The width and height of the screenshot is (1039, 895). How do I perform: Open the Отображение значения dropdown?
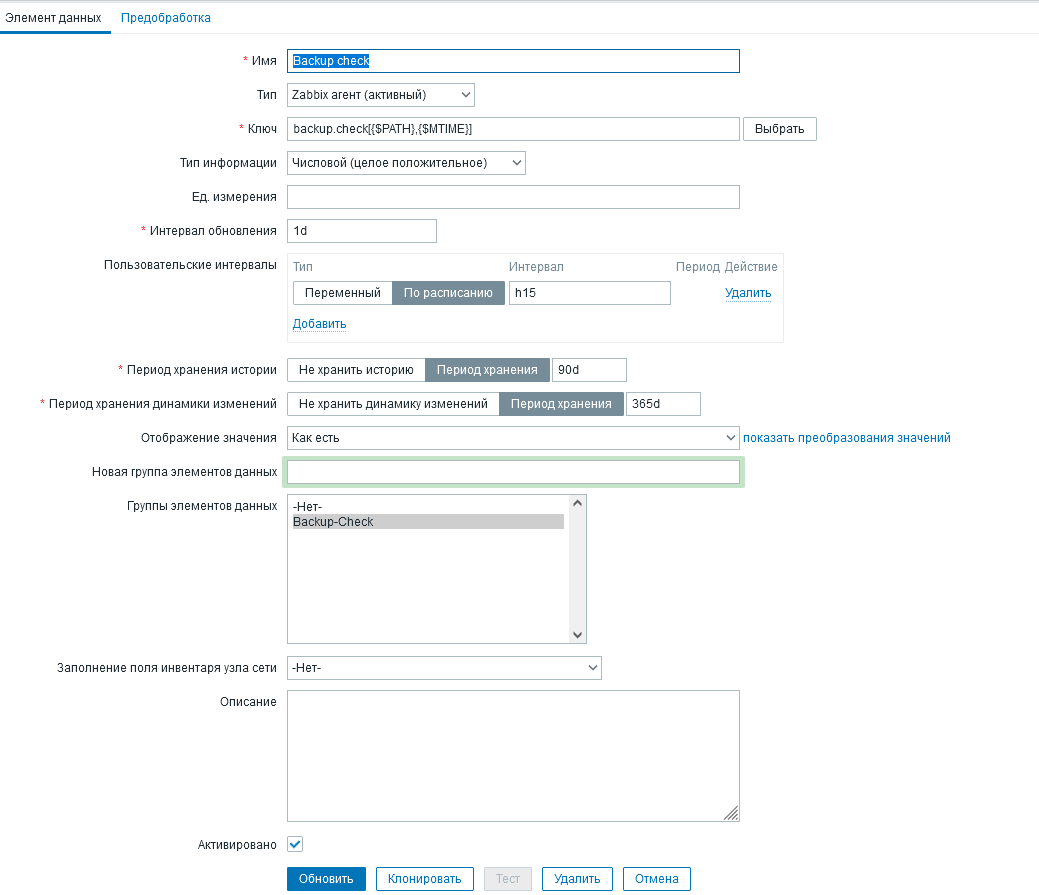tap(513, 437)
